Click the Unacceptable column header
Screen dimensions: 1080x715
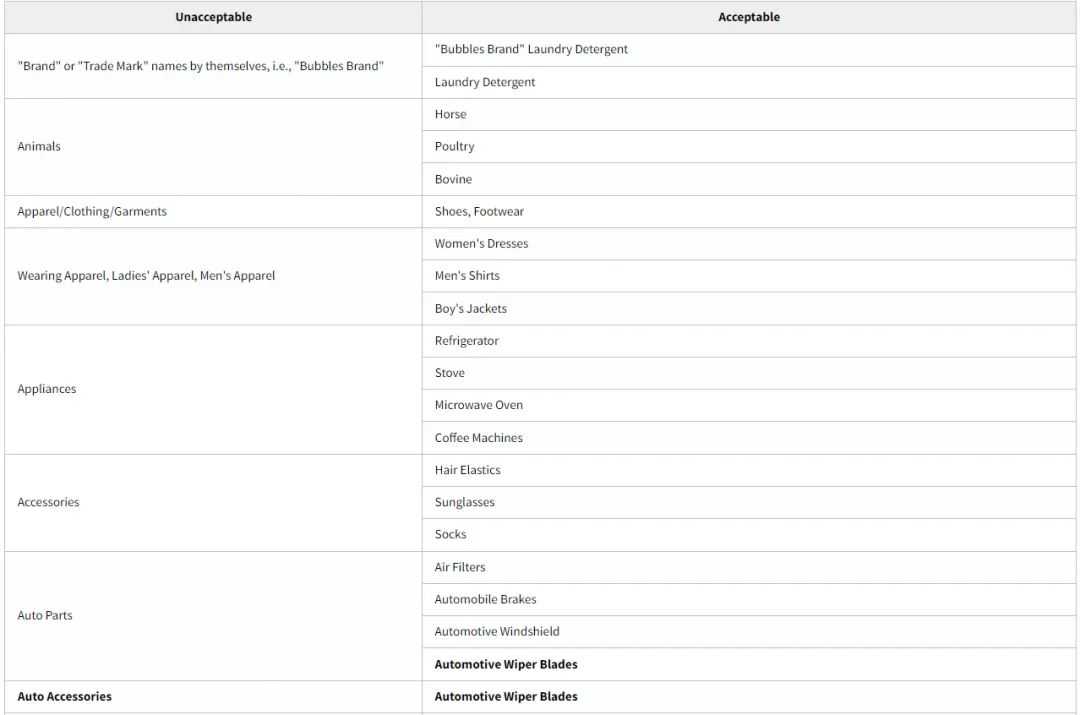(213, 17)
